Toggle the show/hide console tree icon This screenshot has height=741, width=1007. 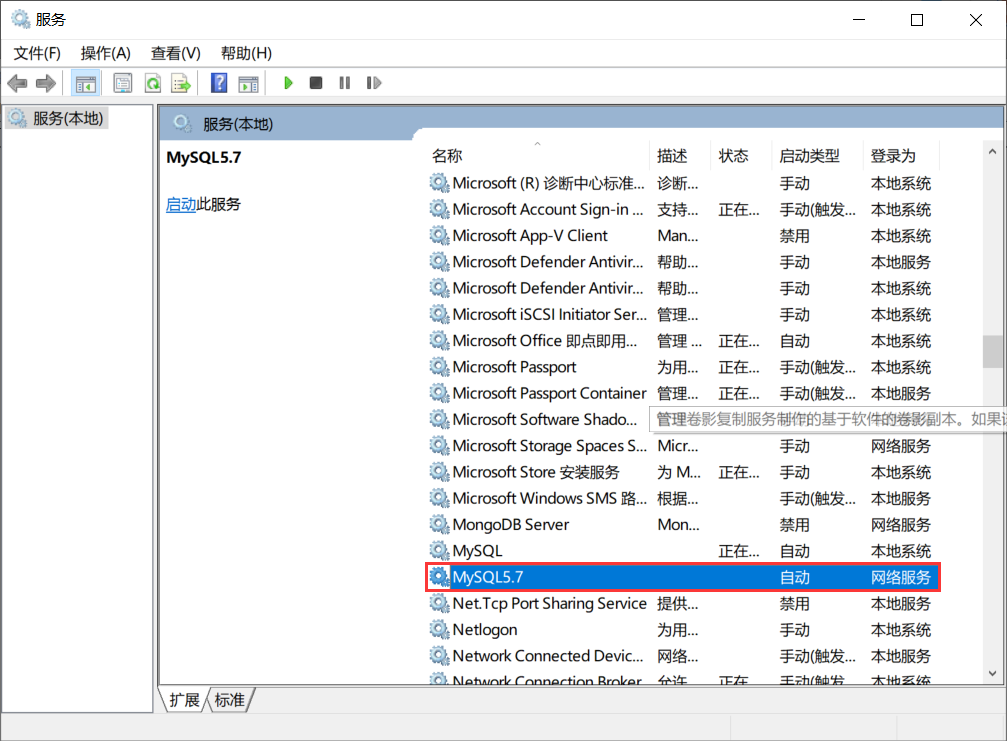click(x=85, y=83)
